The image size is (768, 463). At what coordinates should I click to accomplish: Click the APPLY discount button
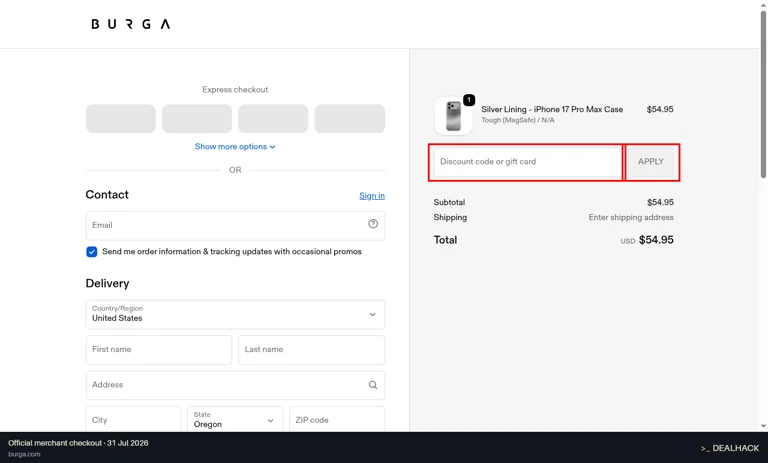pyautogui.click(x=650, y=162)
